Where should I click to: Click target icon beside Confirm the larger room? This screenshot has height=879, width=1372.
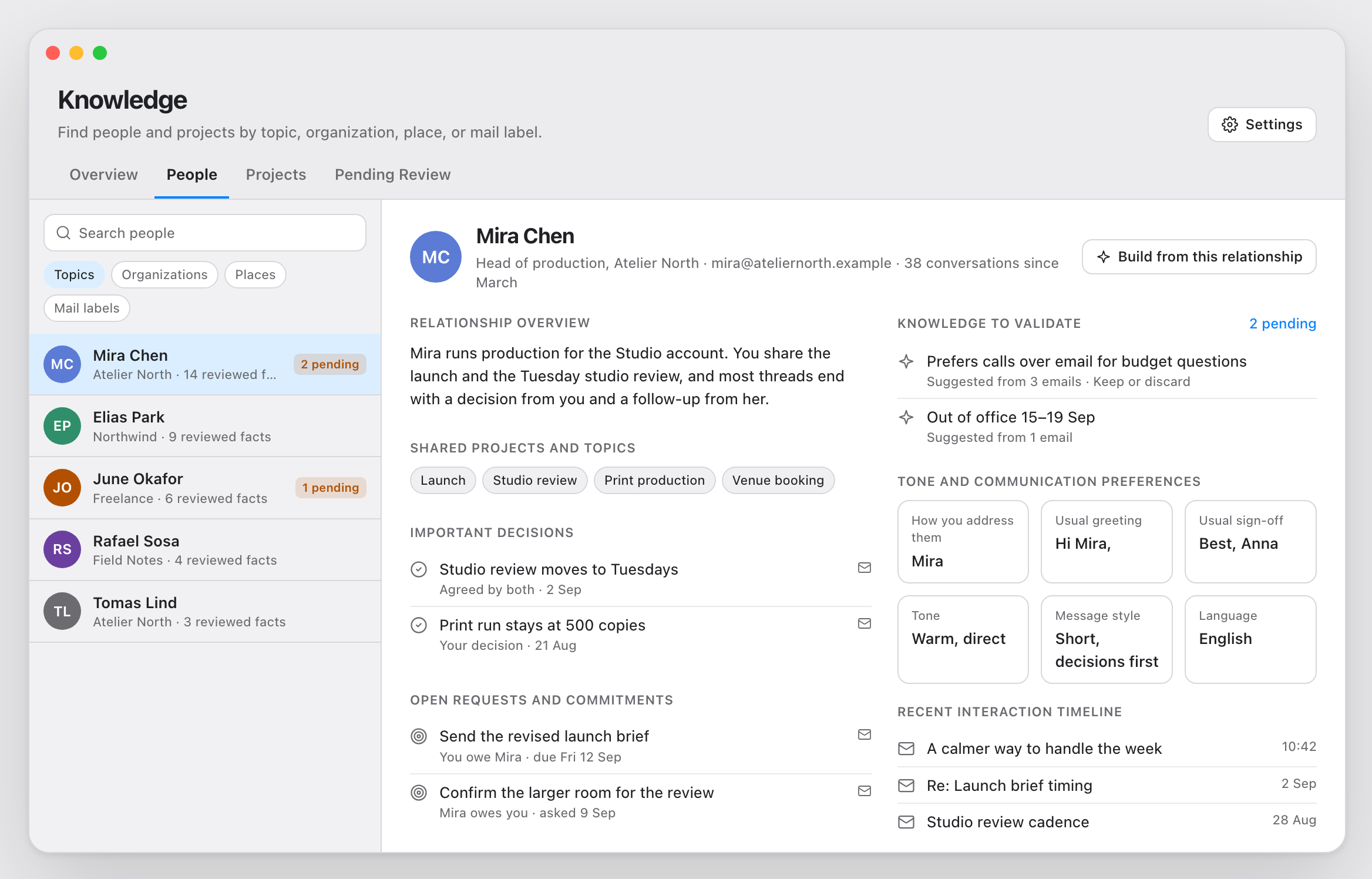419,793
